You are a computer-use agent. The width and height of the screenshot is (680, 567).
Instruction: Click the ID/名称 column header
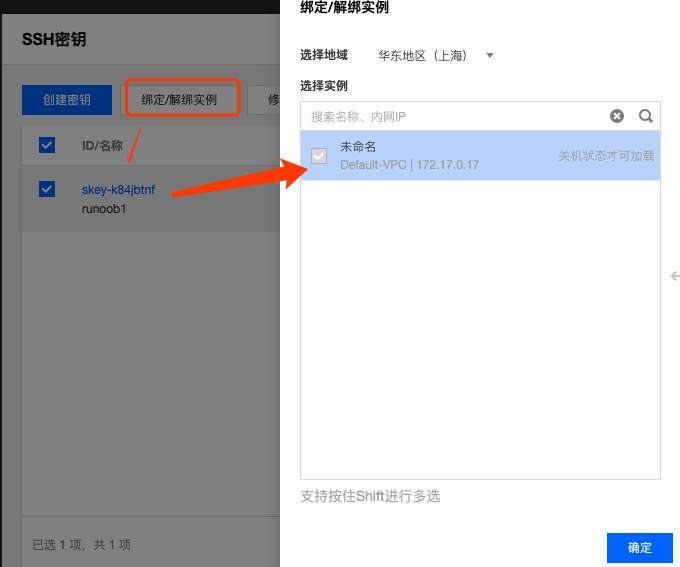coord(102,145)
